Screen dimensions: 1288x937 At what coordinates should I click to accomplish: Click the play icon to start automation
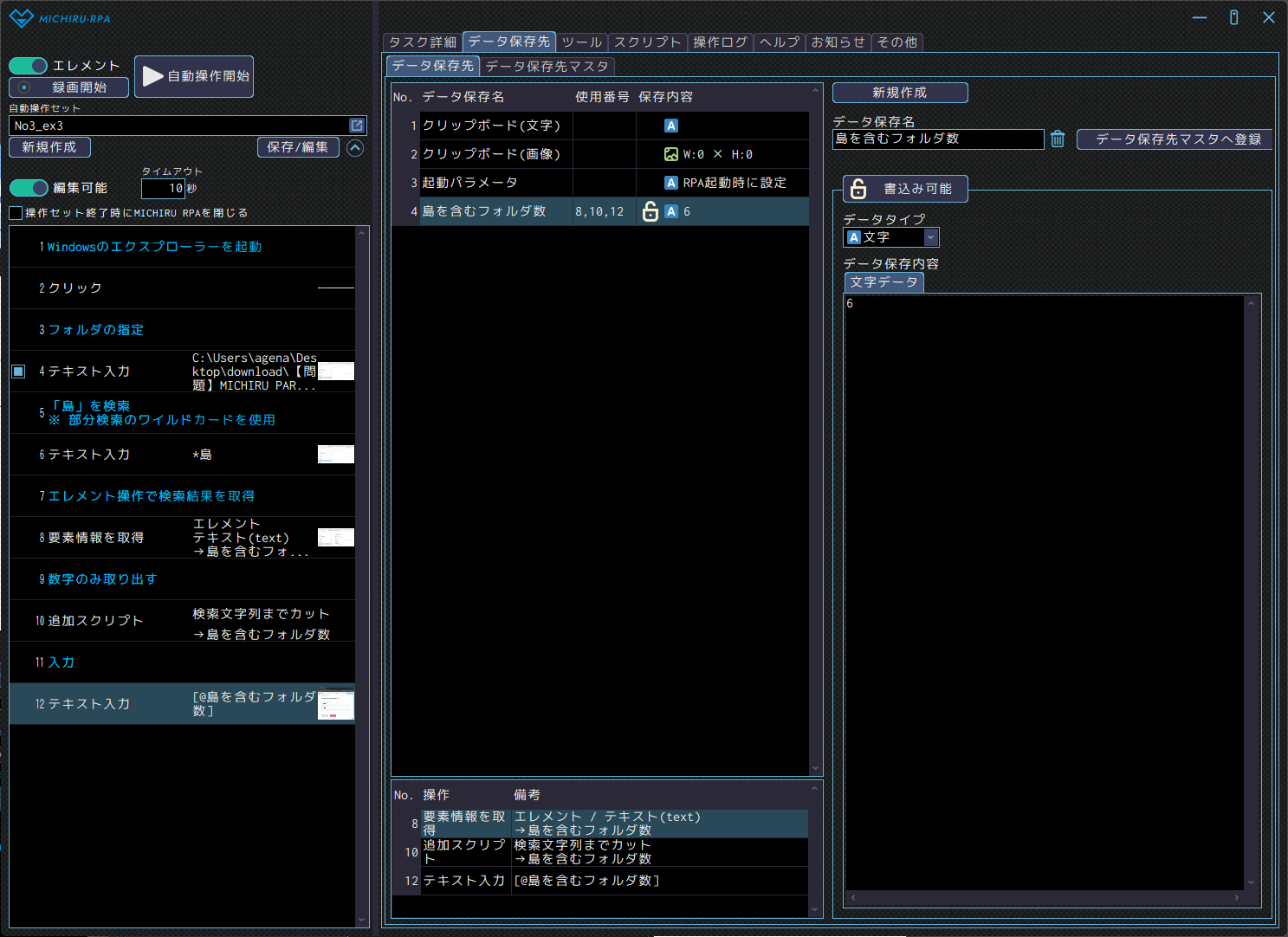pyautogui.click(x=153, y=76)
